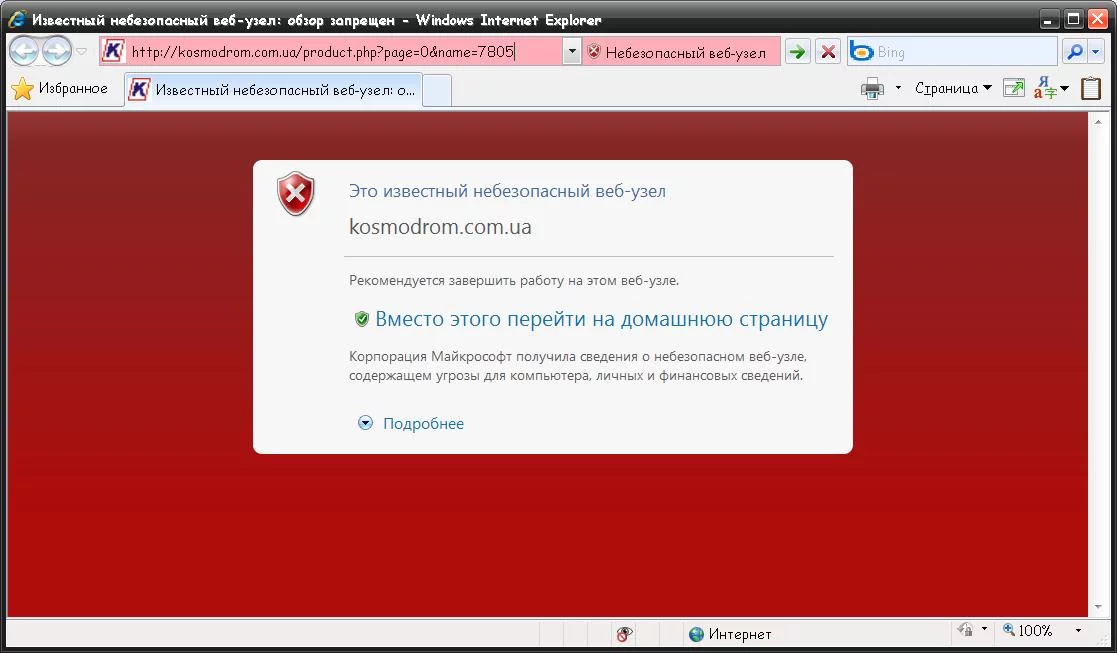Click the Это известный небезопасный веб-узел heading
The image size is (1117, 653).
(x=507, y=191)
